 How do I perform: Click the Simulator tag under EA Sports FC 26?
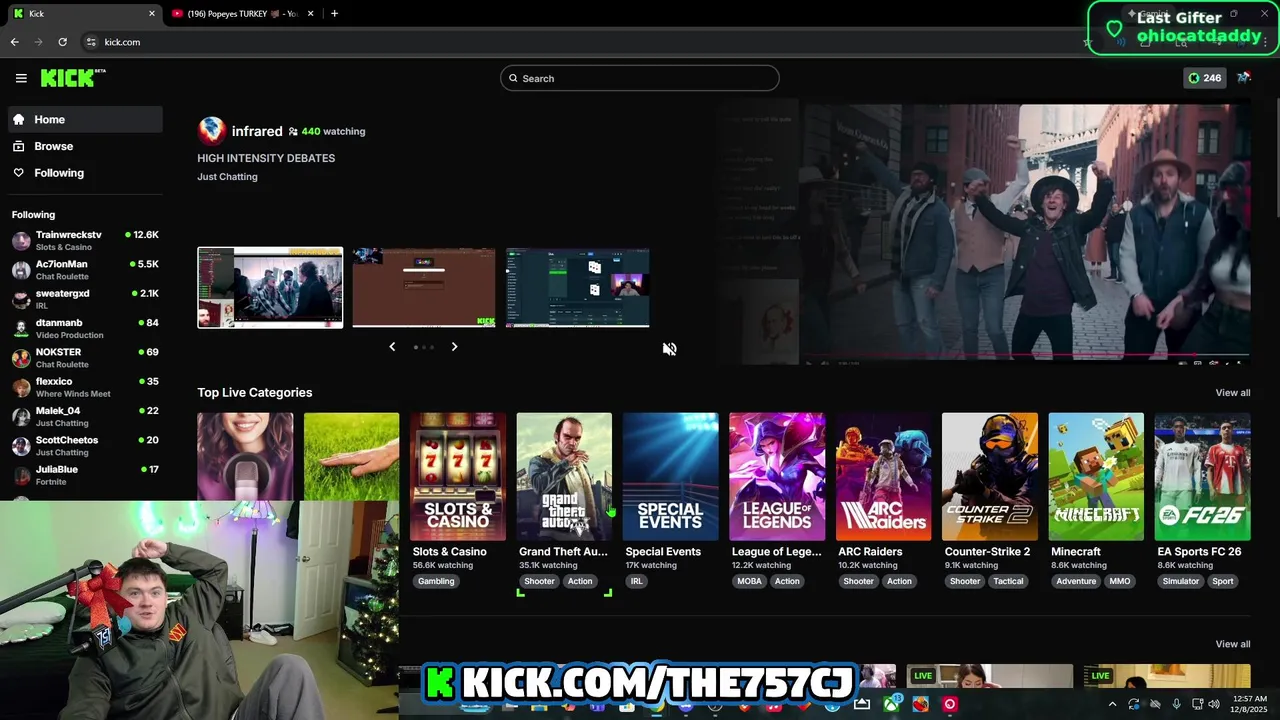tap(1181, 581)
